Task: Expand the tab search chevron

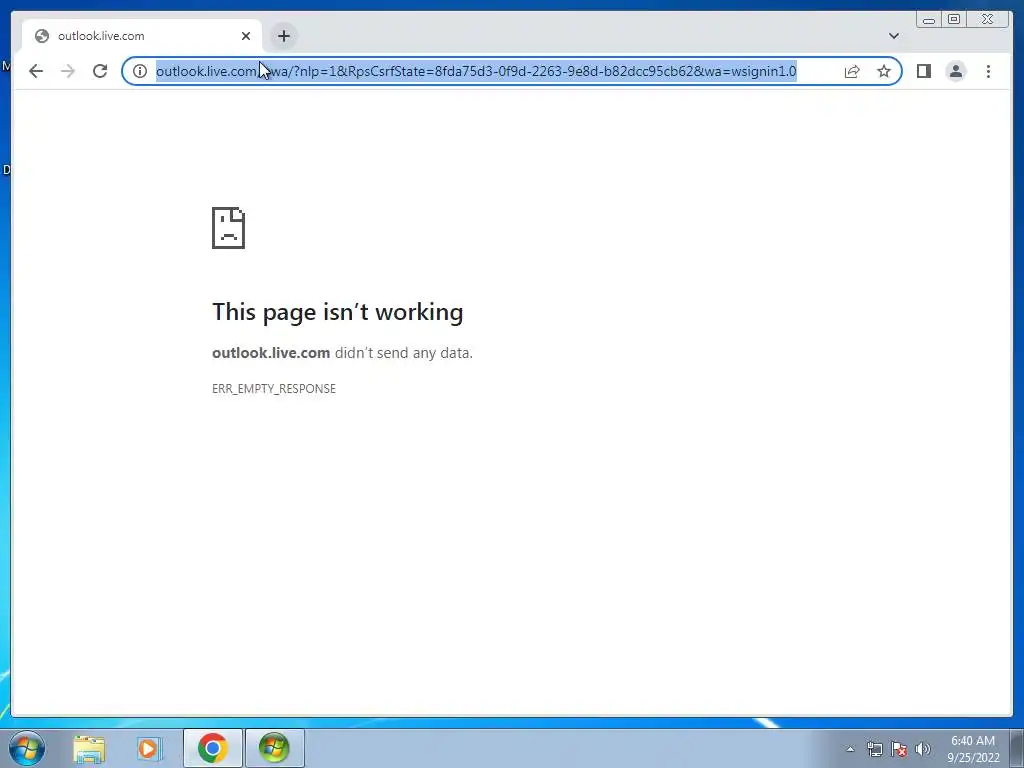Action: point(893,36)
